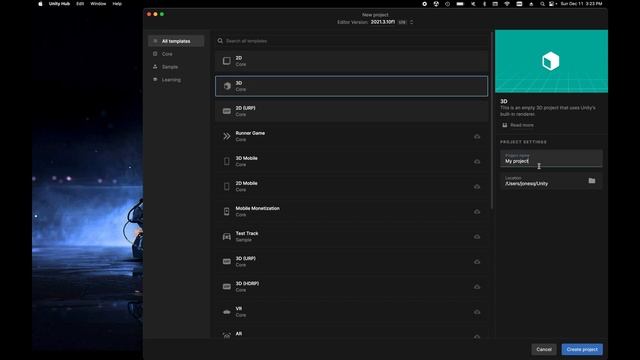This screenshot has height=360, width=640.
Task: Select the 2D Core template
Action: pos(351,61)
